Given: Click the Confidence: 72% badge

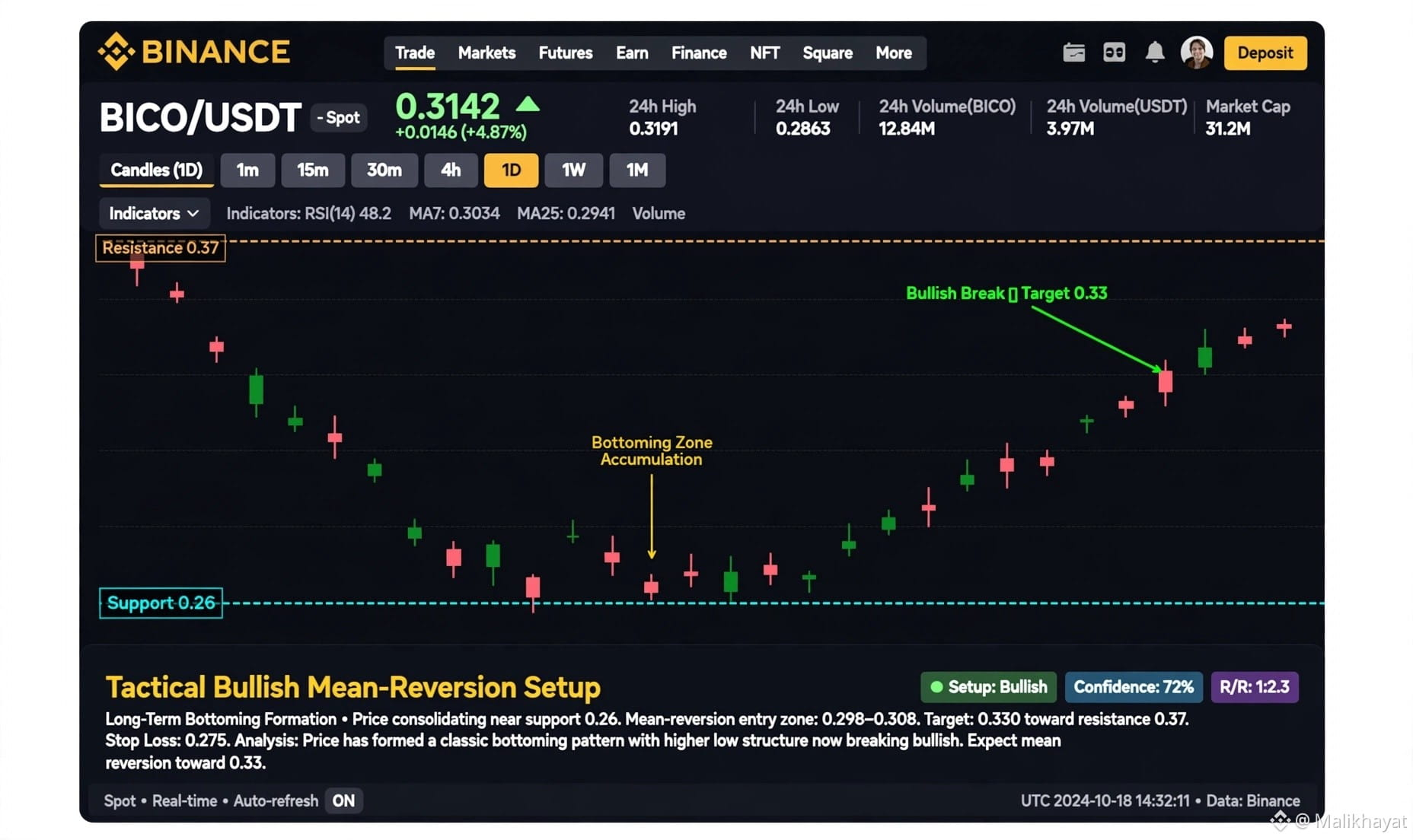Looking at the screenshot, I should coord(1134,687).
